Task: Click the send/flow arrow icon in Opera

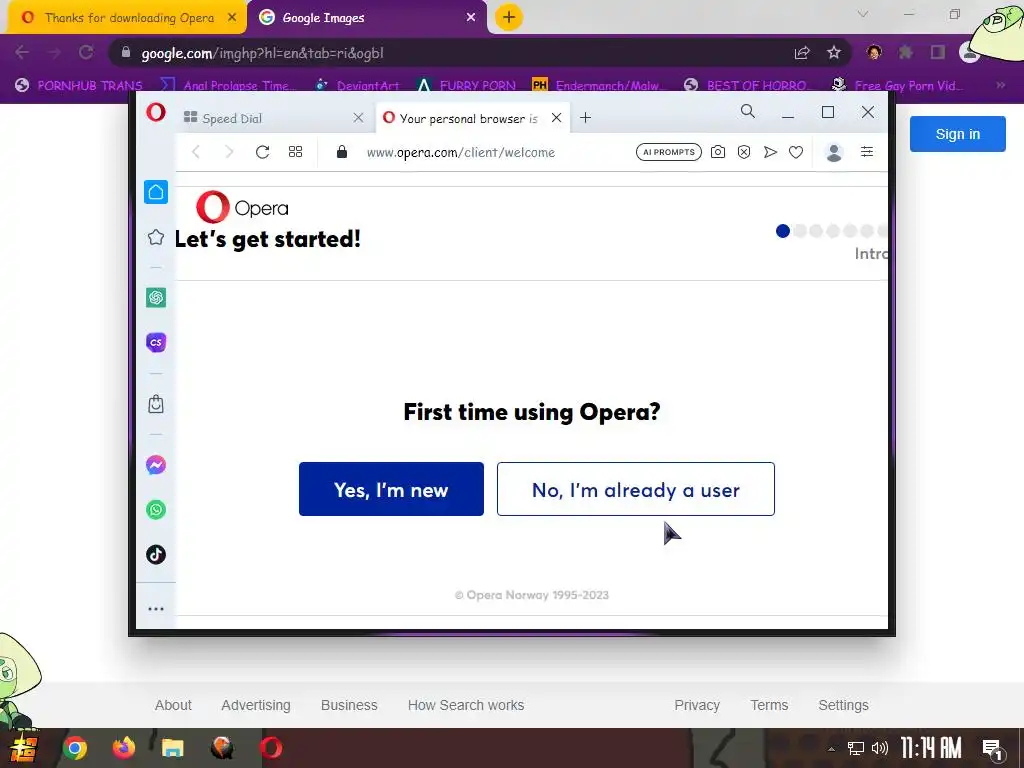Action: [x=770, y=152]
